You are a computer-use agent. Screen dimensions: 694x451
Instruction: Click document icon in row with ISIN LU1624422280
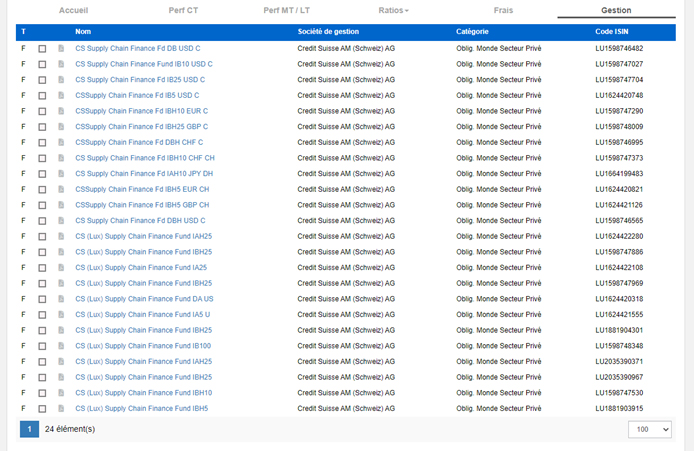coord(61,236)
